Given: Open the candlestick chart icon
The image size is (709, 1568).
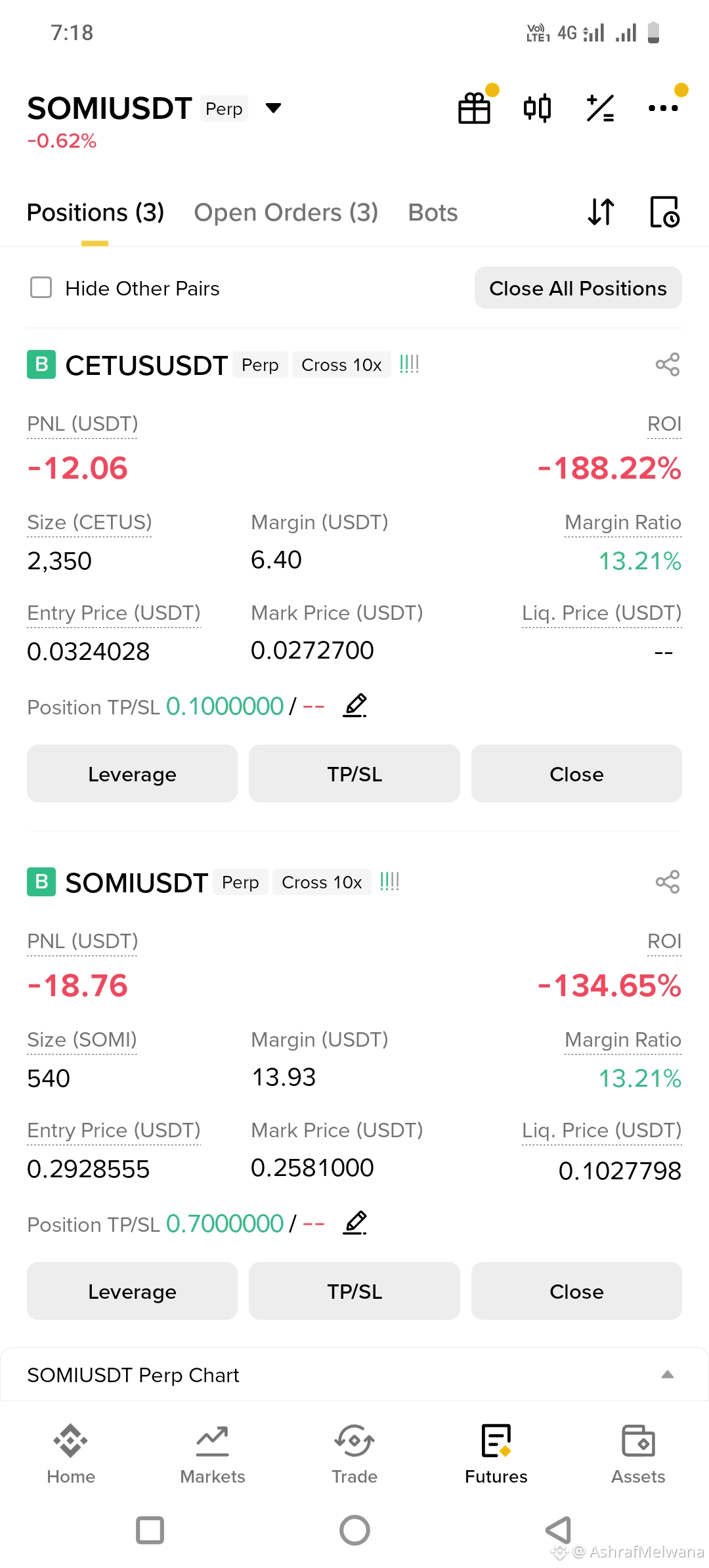Looking at the screenshot, I should click(537, 108).
